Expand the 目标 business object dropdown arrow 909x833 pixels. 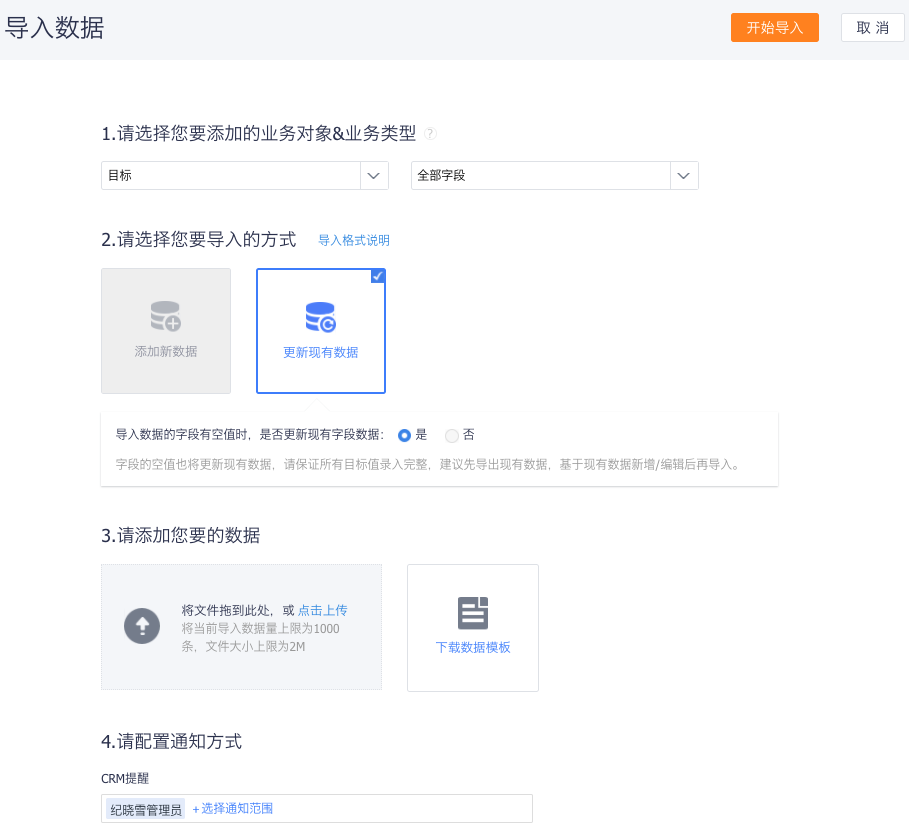tap(374, 176)
